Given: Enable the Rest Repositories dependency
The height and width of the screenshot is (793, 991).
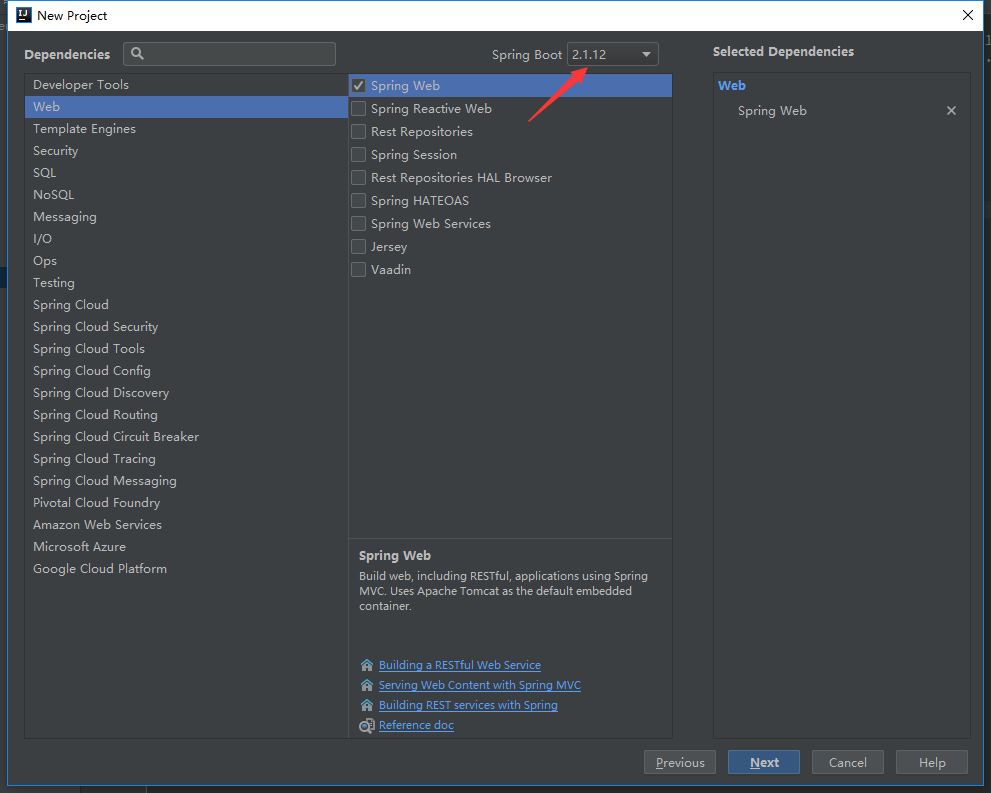Looking at the screenshot, I should point(358,131).
